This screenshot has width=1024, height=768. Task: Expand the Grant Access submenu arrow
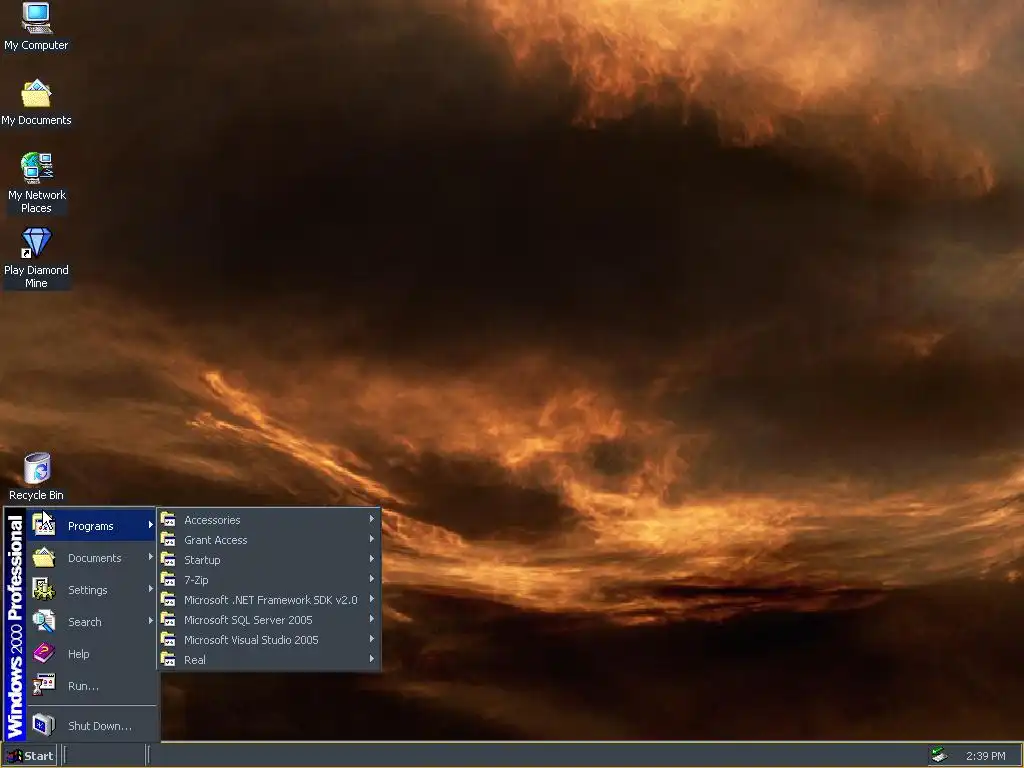(x=372, y=539)
